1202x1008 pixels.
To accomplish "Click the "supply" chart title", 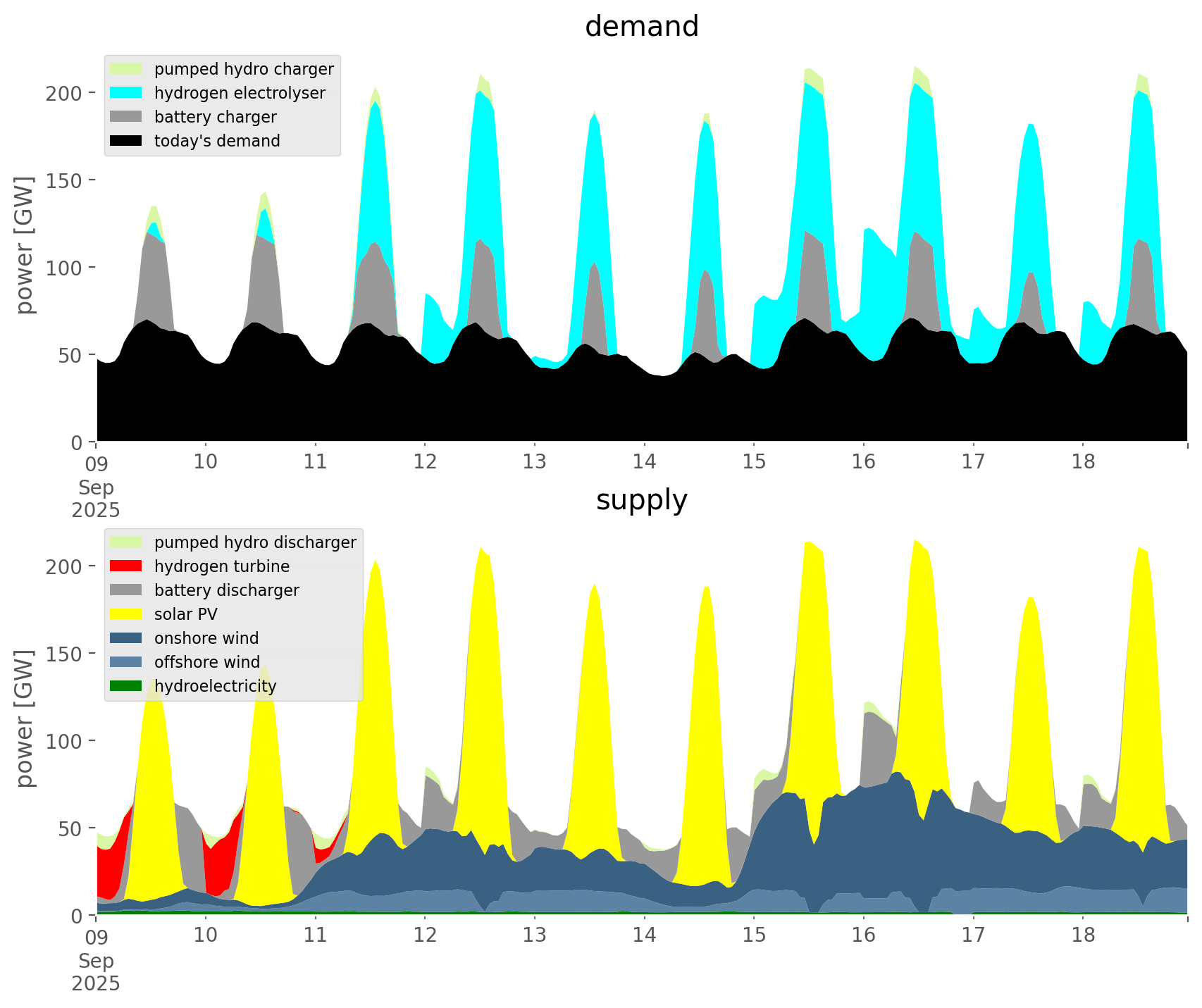I will click(641, 500).
